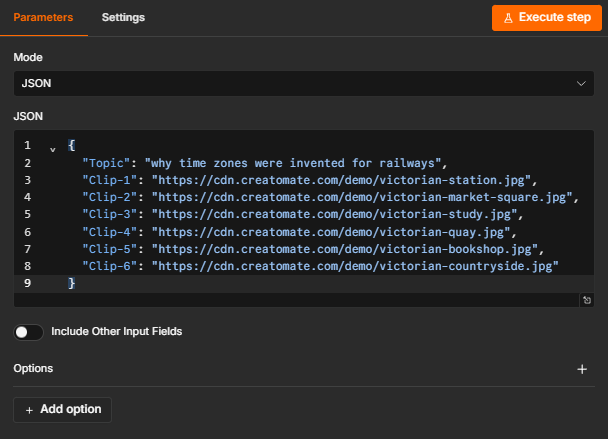The height and width of the screenshot is (439, 608).
Task: Open the Settings tab
Action: [x=123, y=17]
